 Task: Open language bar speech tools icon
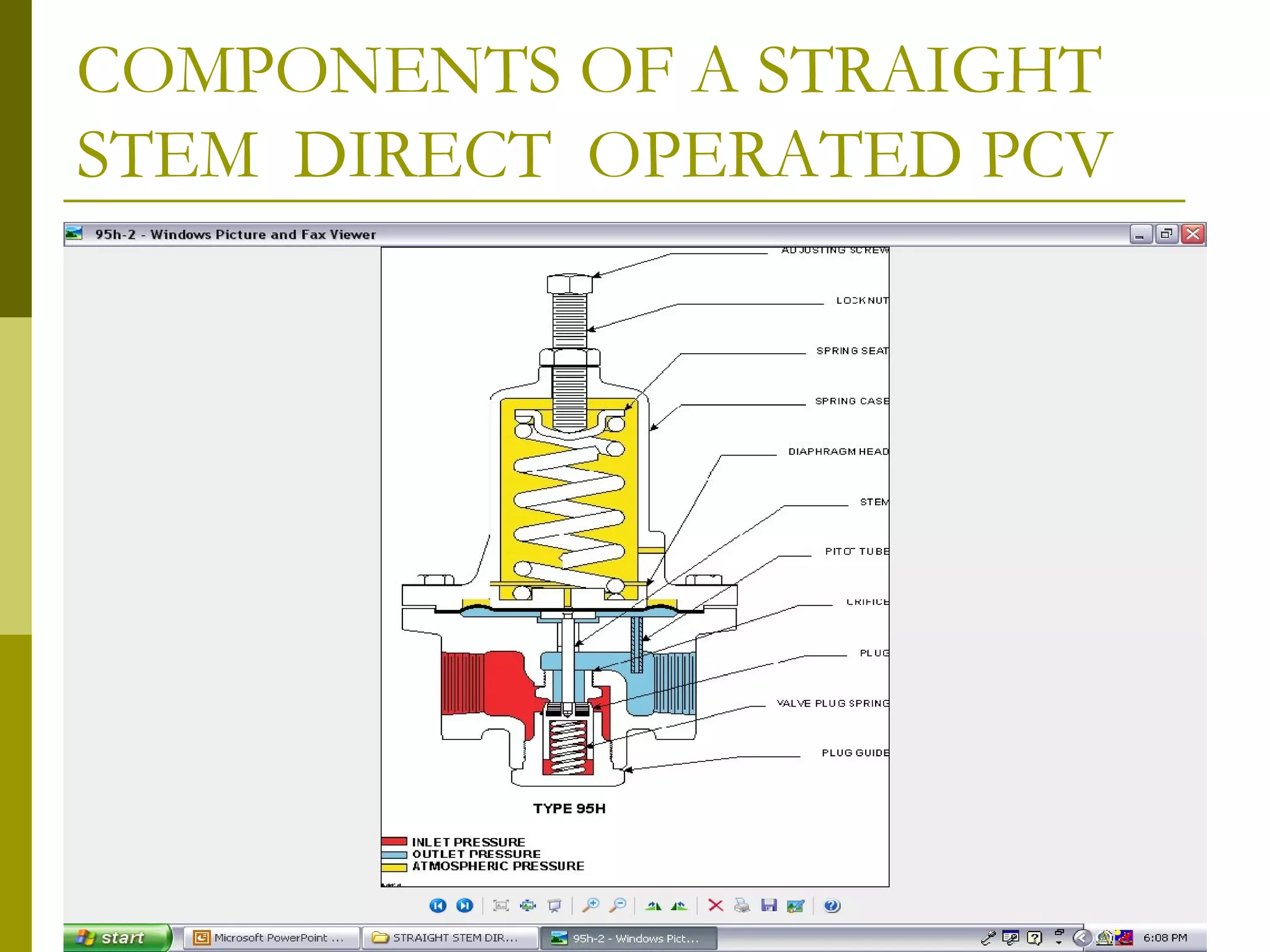point(1011,938)
